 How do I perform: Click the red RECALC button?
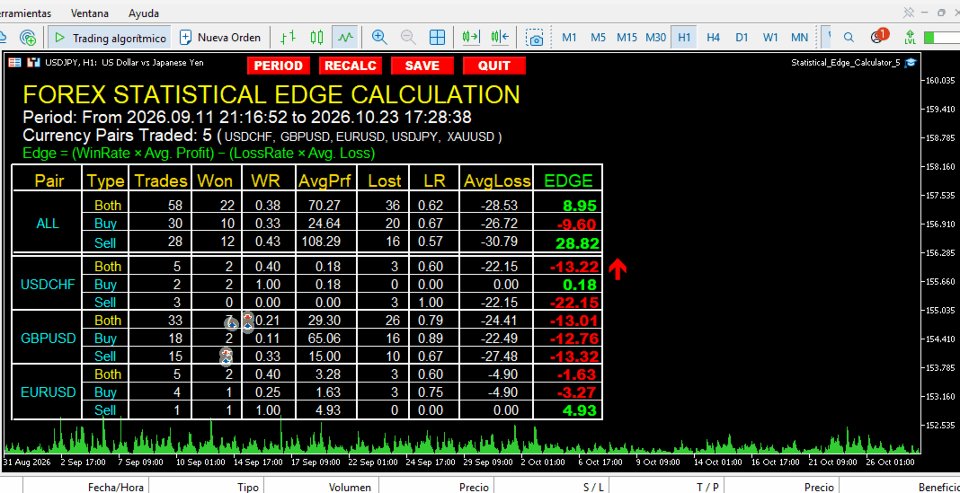(x=350, y=66)
